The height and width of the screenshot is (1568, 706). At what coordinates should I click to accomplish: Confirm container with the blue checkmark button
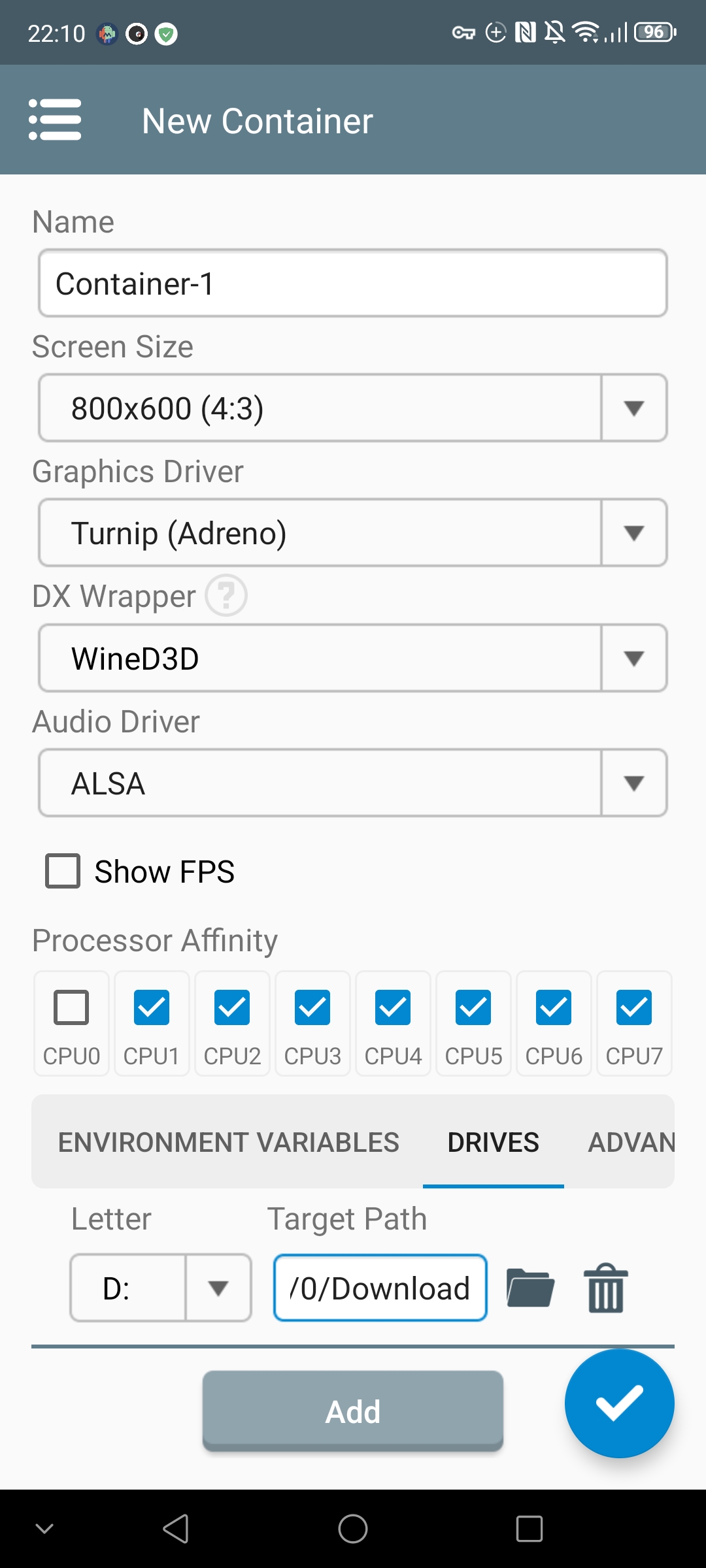(x=619, y=1403)
